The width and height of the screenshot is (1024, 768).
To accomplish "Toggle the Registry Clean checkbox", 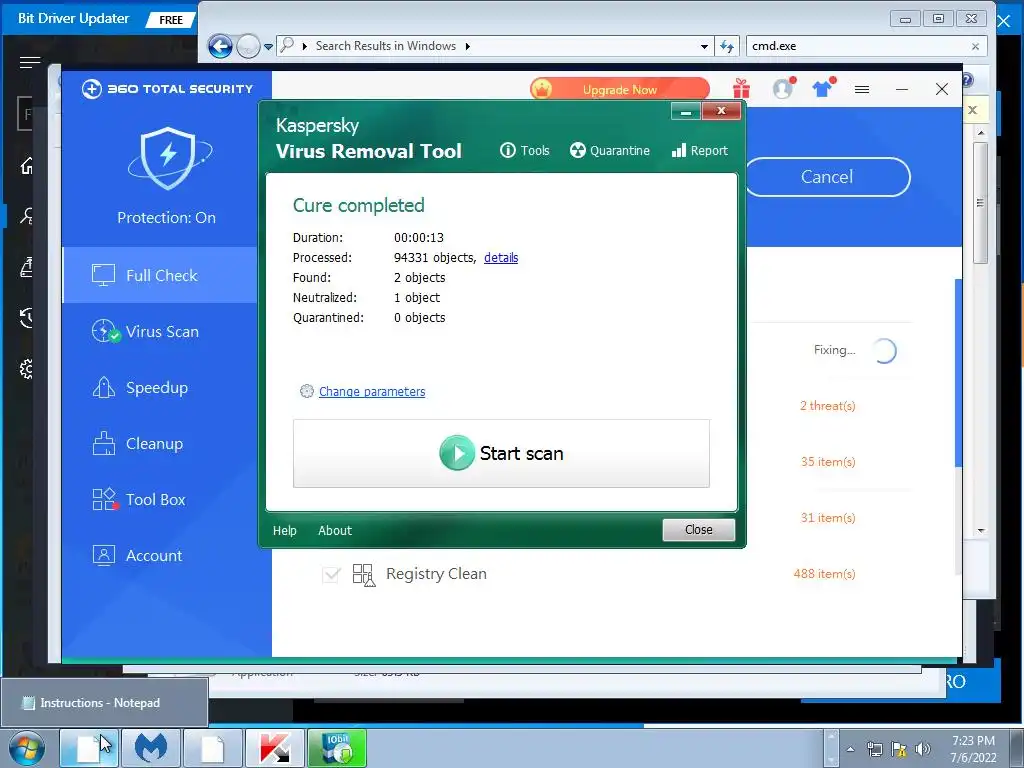I will pos(331,574).
